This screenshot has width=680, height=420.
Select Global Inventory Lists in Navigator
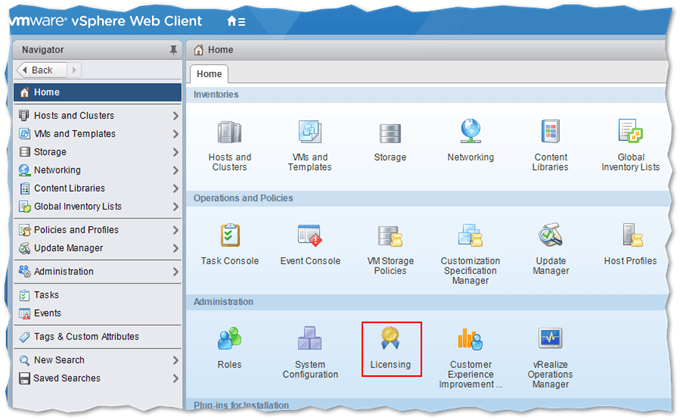[x=98, y=207]
